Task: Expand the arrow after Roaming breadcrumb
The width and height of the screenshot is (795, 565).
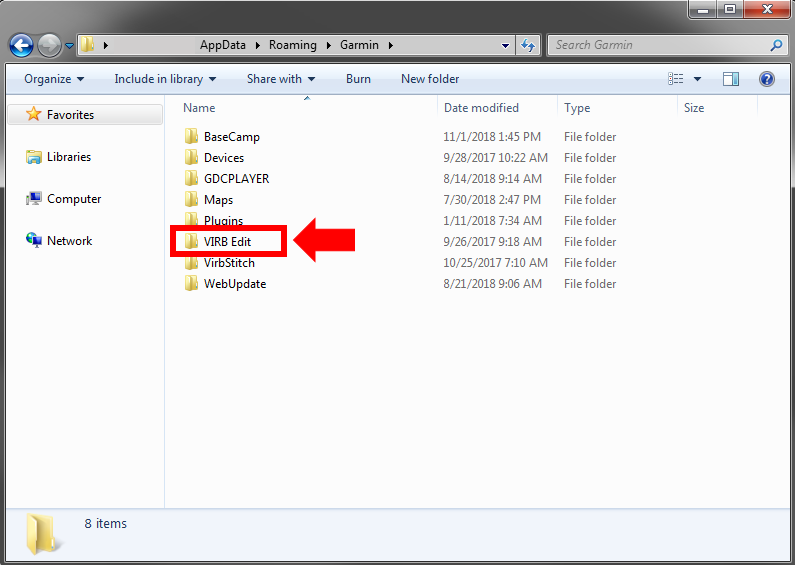Action: point(329,45)
